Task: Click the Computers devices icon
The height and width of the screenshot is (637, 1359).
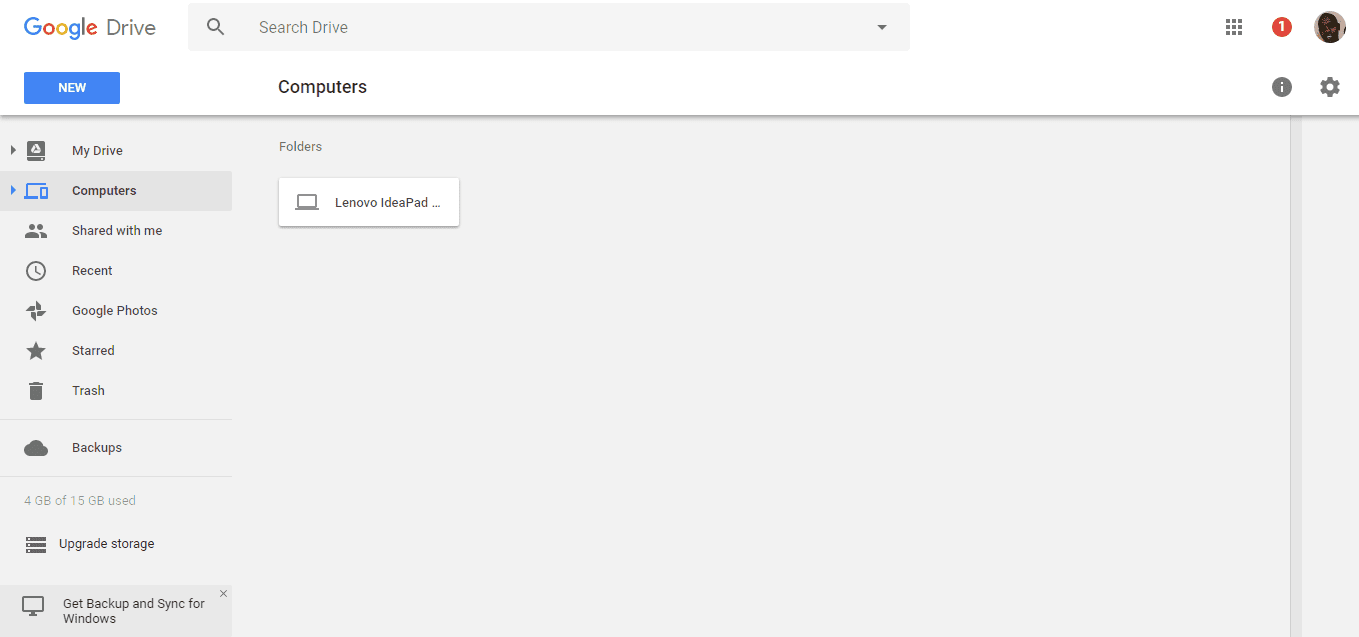Action: 36,191
